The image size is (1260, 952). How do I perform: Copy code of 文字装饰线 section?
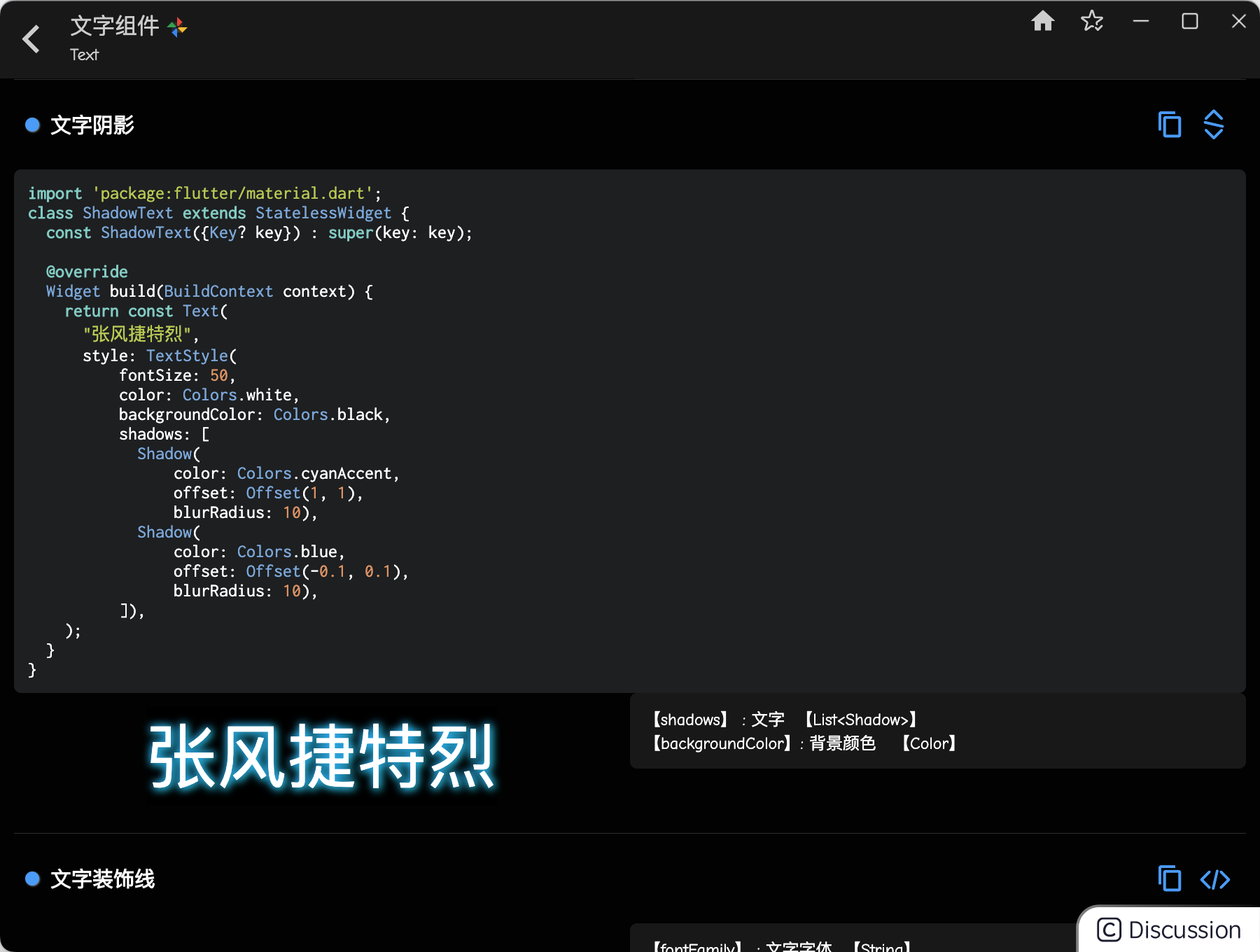tap(1170, 878)
